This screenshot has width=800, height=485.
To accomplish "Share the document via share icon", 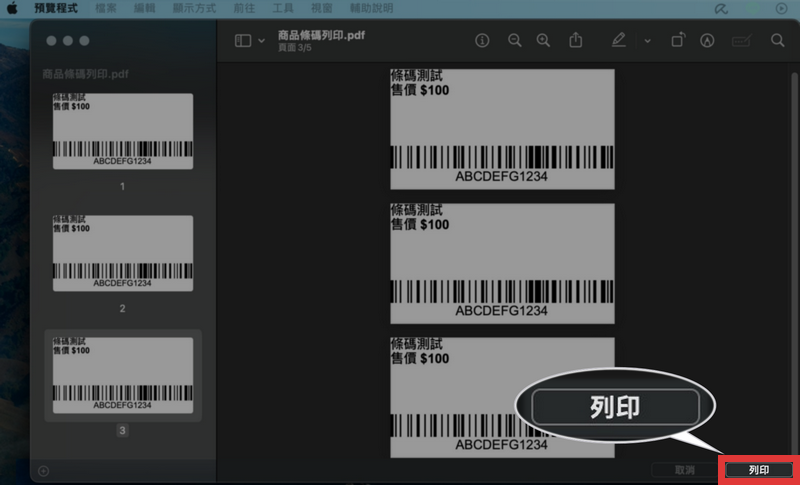I will 576,40.
